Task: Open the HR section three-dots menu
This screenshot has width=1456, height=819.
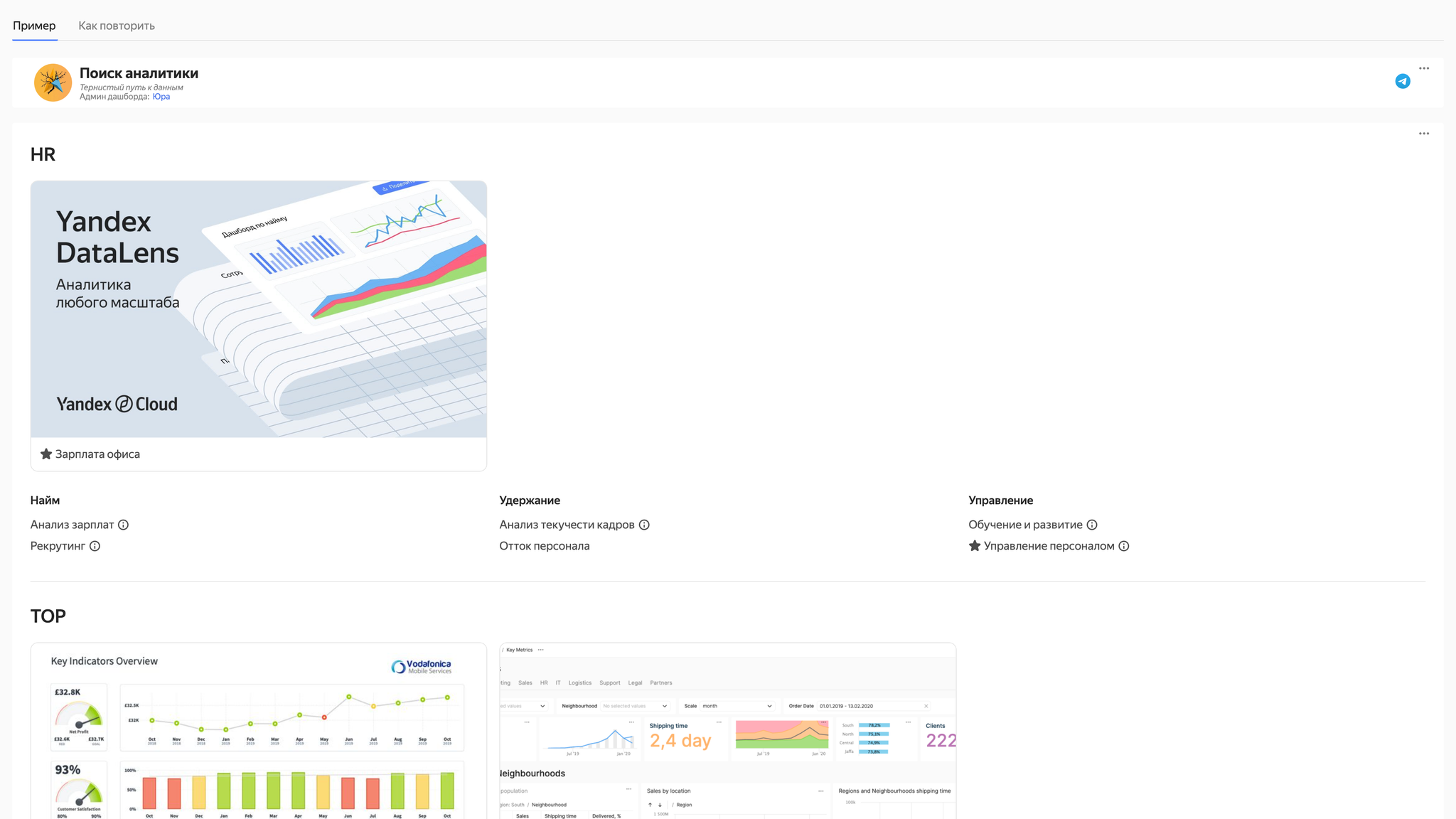Action: (x=1424, y=134)
